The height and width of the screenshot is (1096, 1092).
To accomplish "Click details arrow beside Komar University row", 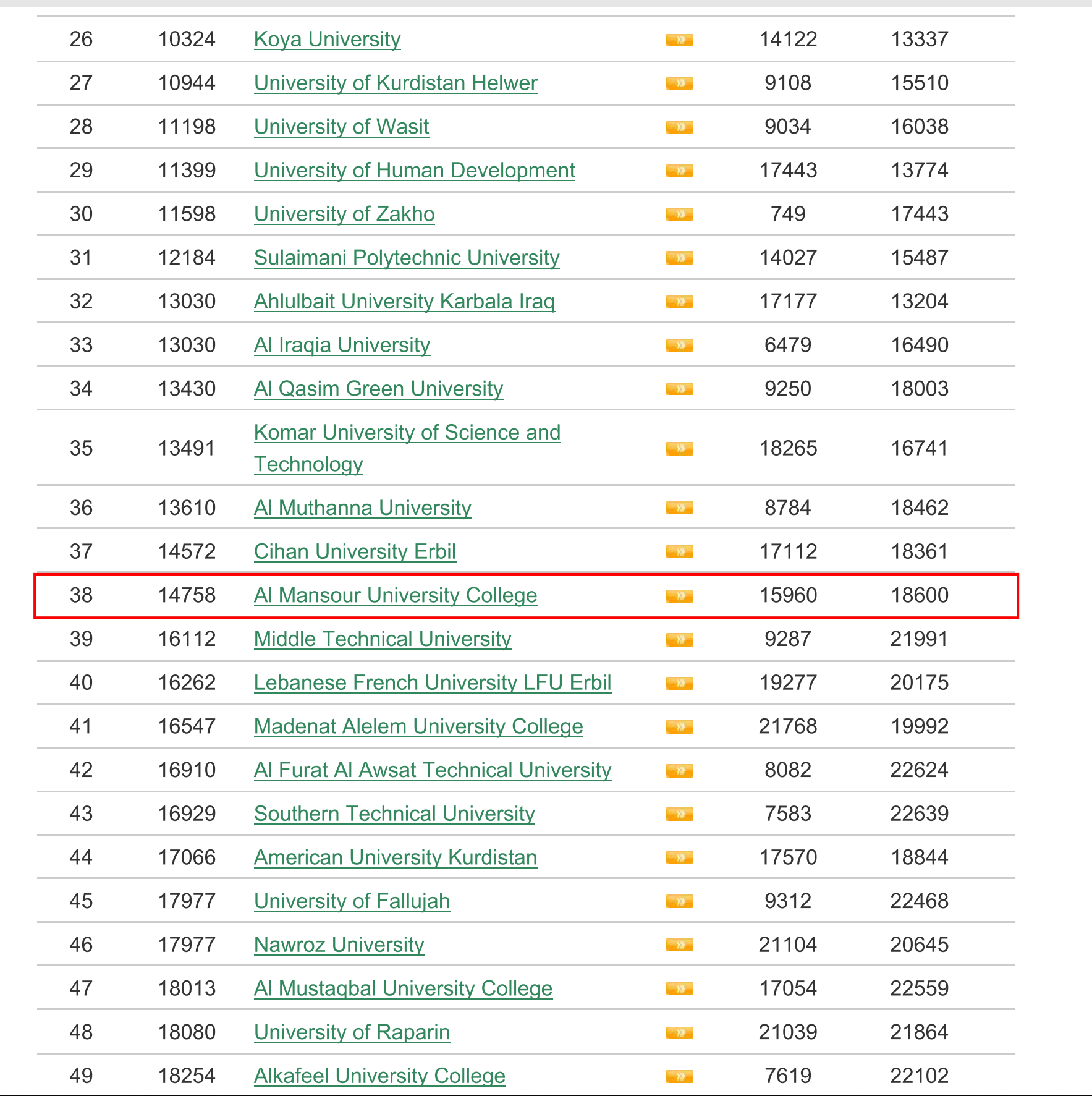I will 679,449.
